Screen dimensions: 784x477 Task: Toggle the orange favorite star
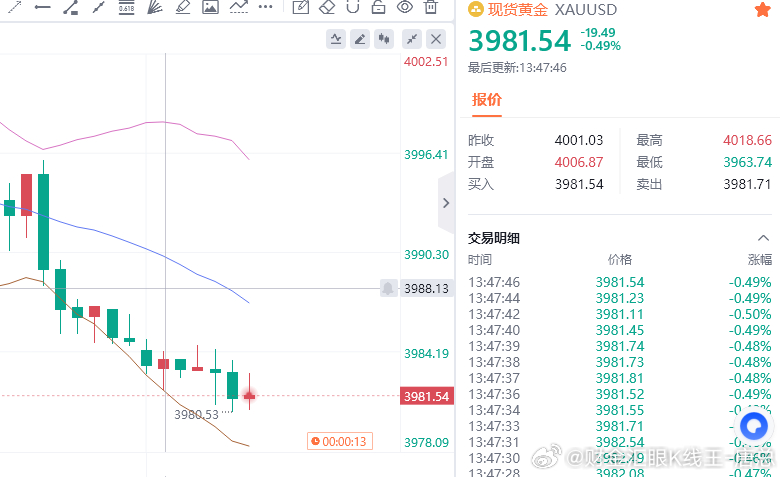tap(762, 9)
